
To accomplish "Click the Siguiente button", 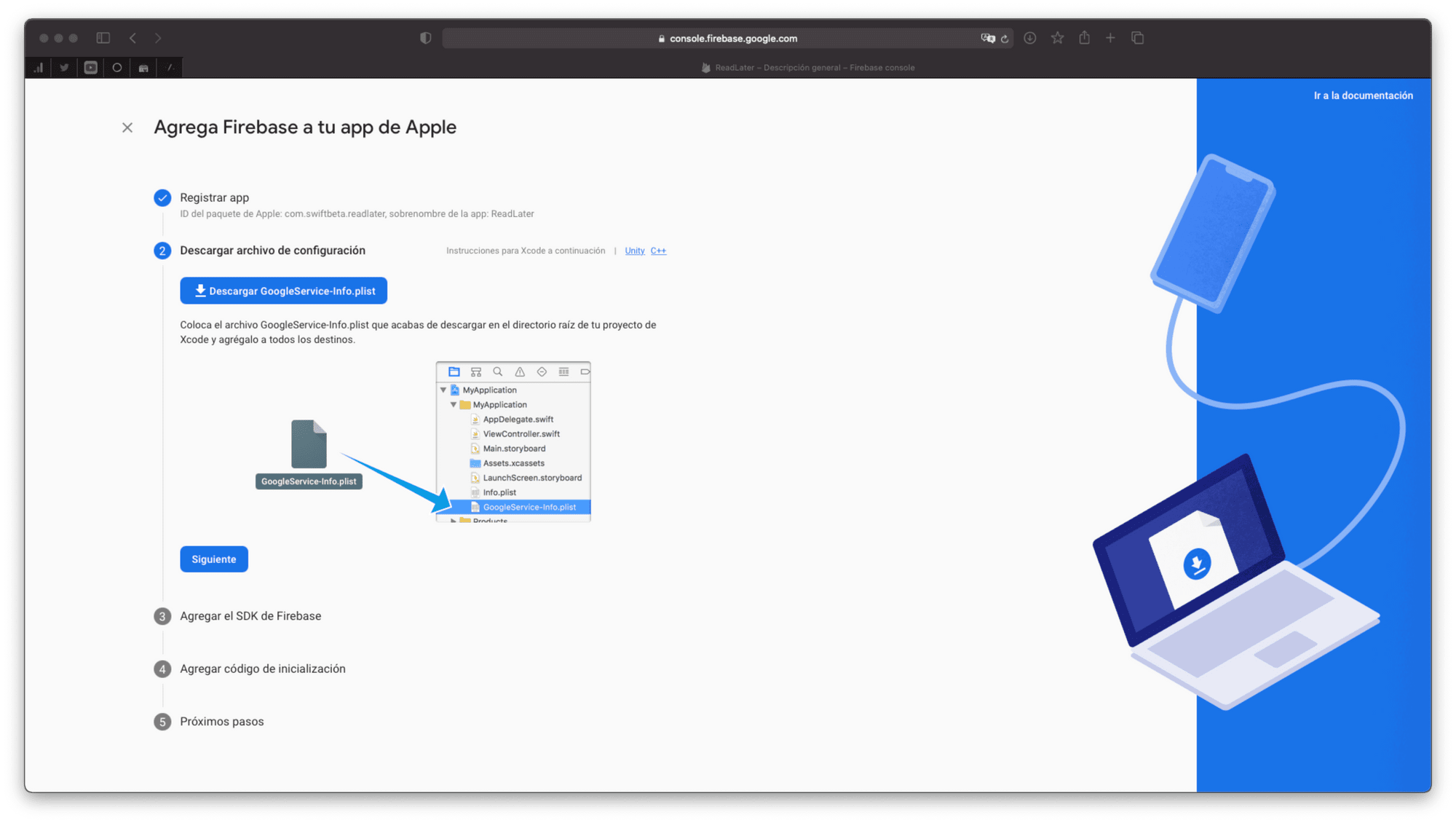I will 214,559.
